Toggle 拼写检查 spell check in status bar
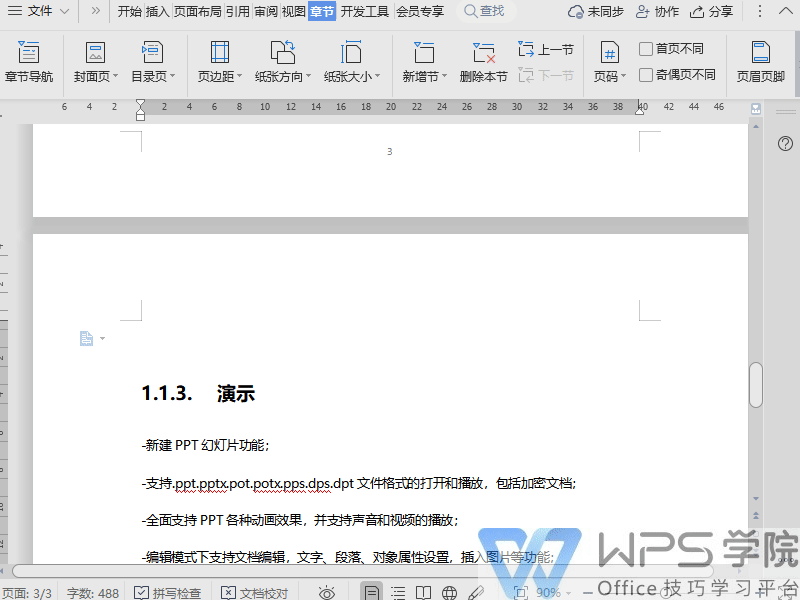800x600 pixels. (x=167, y=593)
